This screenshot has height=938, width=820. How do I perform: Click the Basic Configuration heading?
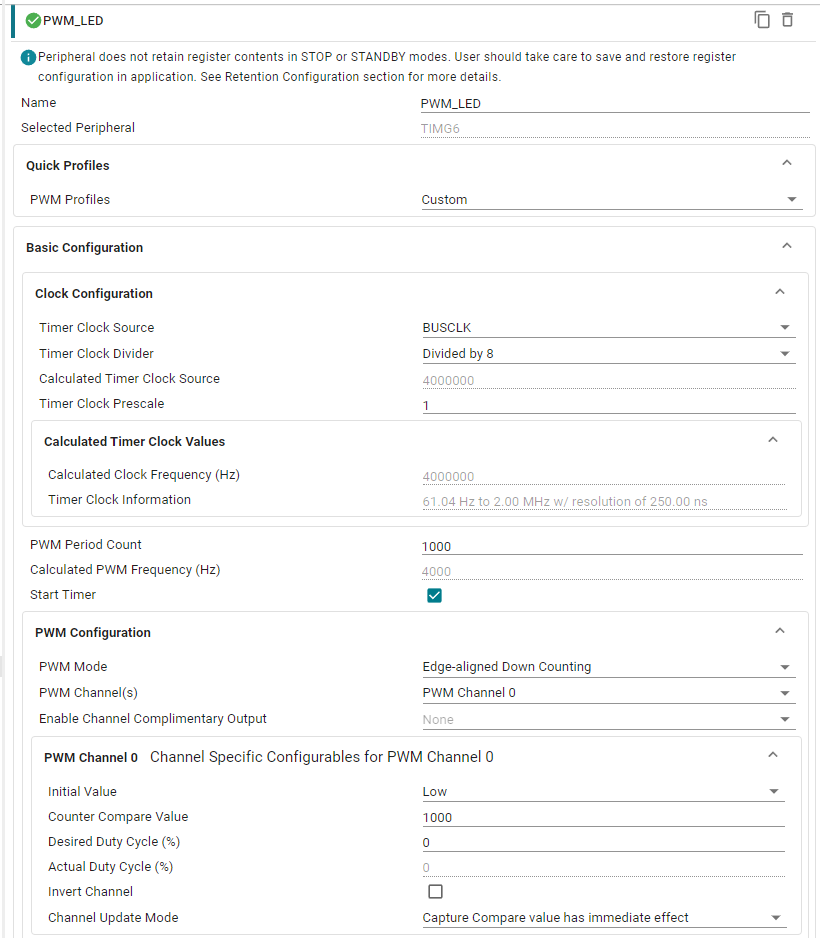pyautogui.click(x=84, y=248)
